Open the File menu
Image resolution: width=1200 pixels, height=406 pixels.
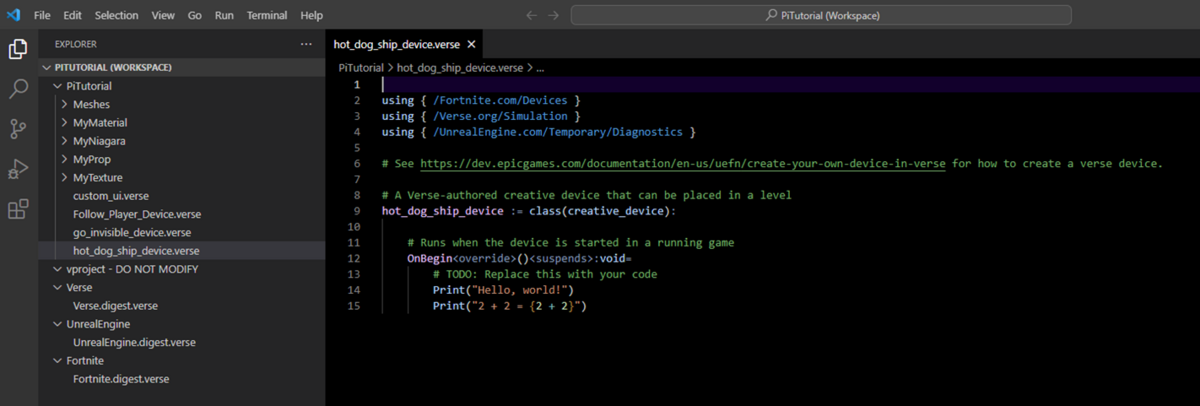click(43, 16)
